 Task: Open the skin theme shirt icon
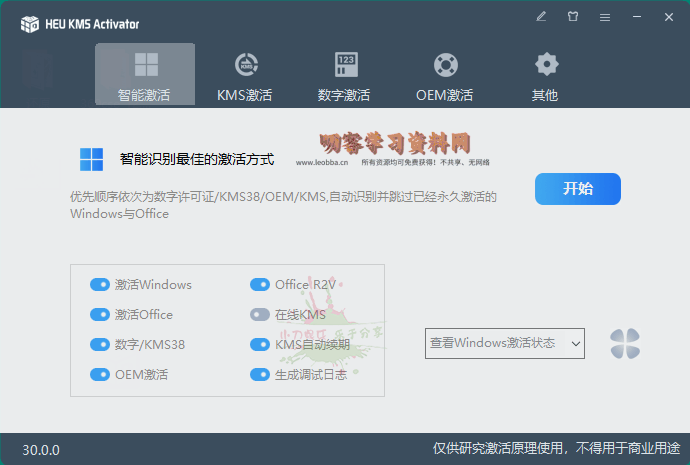[x=573, y=17]
